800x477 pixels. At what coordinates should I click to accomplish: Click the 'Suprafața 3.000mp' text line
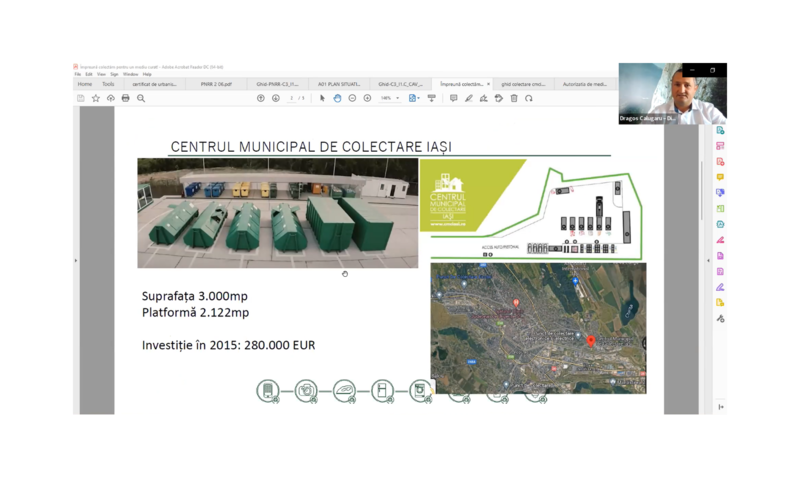point(194,296)
